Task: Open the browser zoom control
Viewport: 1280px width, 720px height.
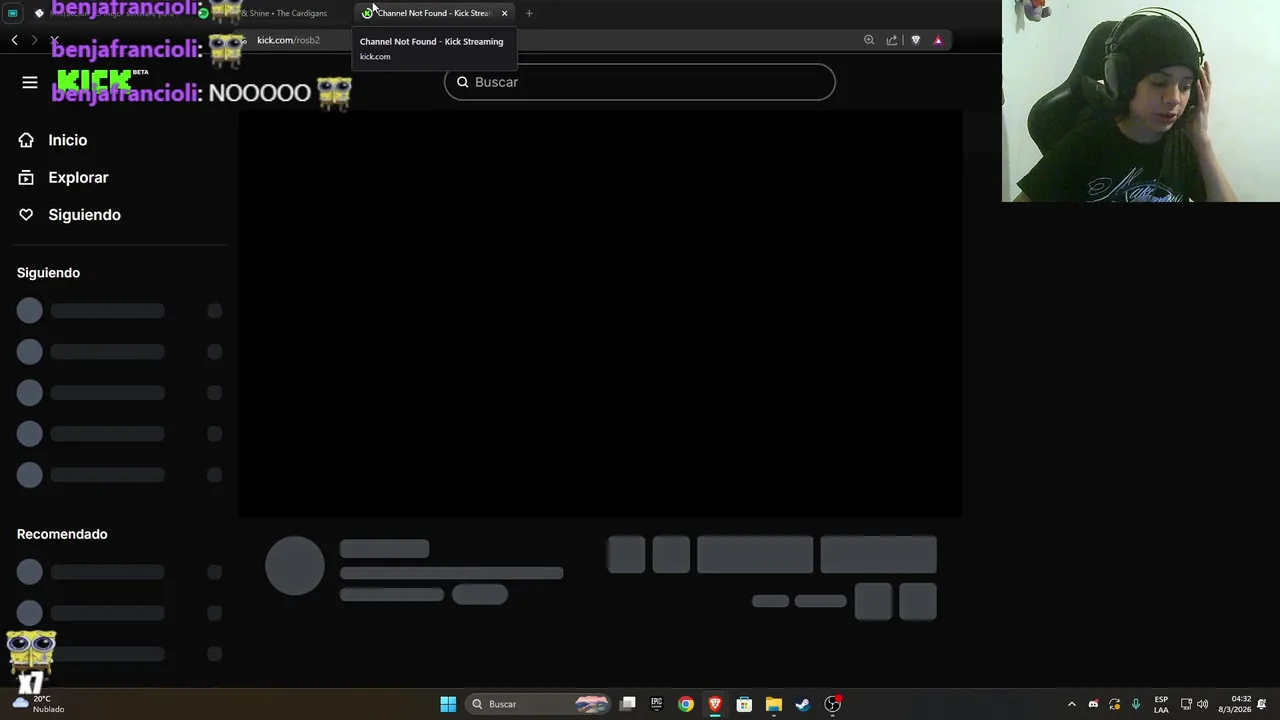Action: click(869, 40)
